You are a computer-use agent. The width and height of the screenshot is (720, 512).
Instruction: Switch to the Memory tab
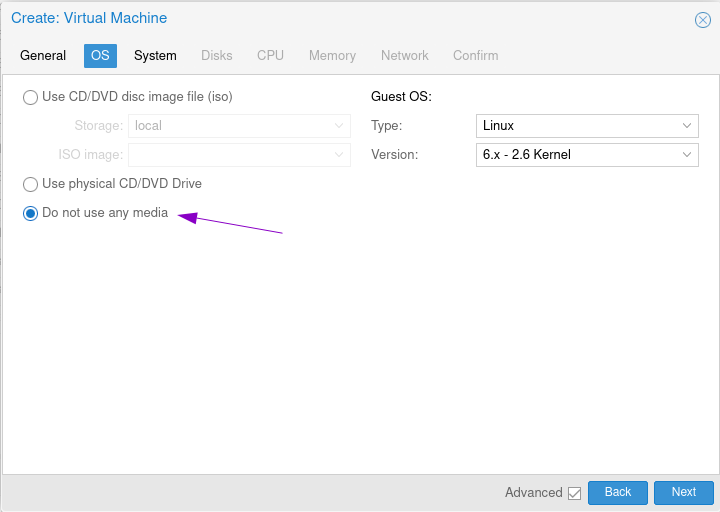pyautogui.click(x=332, y=56)
